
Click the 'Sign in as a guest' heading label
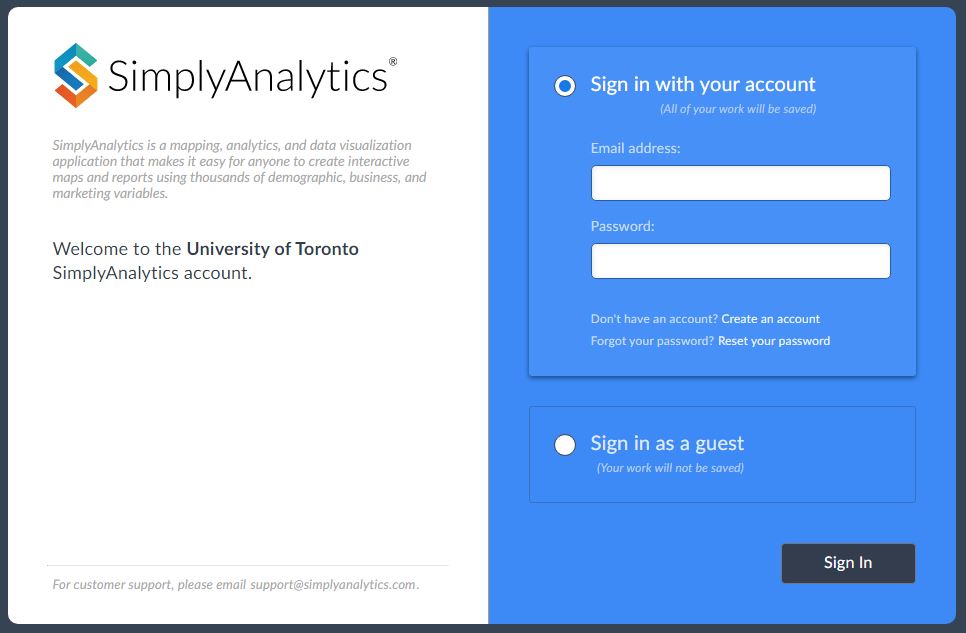pos(667,444)
